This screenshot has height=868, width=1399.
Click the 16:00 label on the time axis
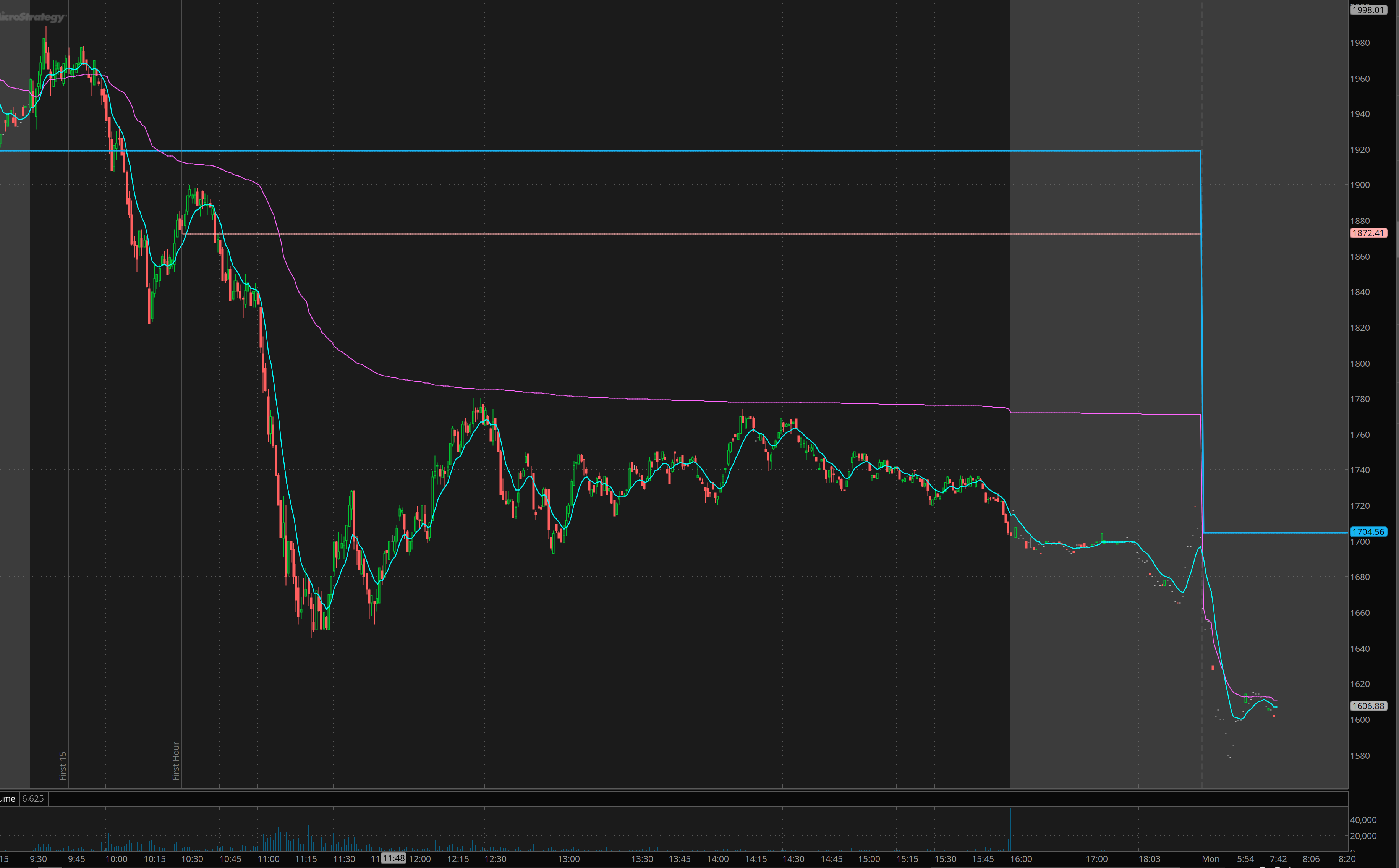[1021, 859]
